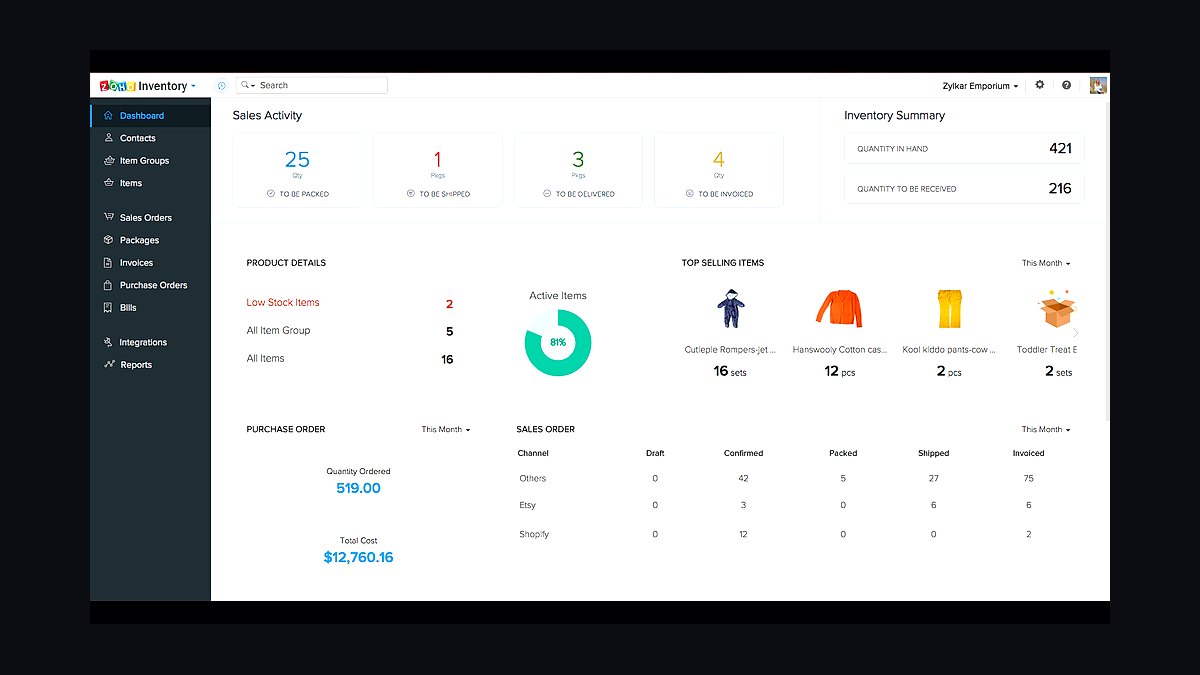The width and height of the screenshot is (1200, 675).
Task: Click Others confirmed count 42
Action: click(743, 478)
